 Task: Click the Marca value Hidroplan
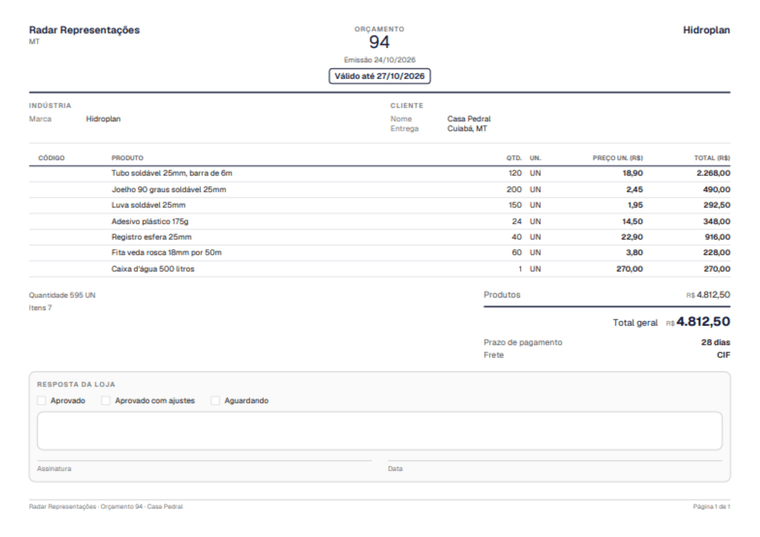coord(103,119)
